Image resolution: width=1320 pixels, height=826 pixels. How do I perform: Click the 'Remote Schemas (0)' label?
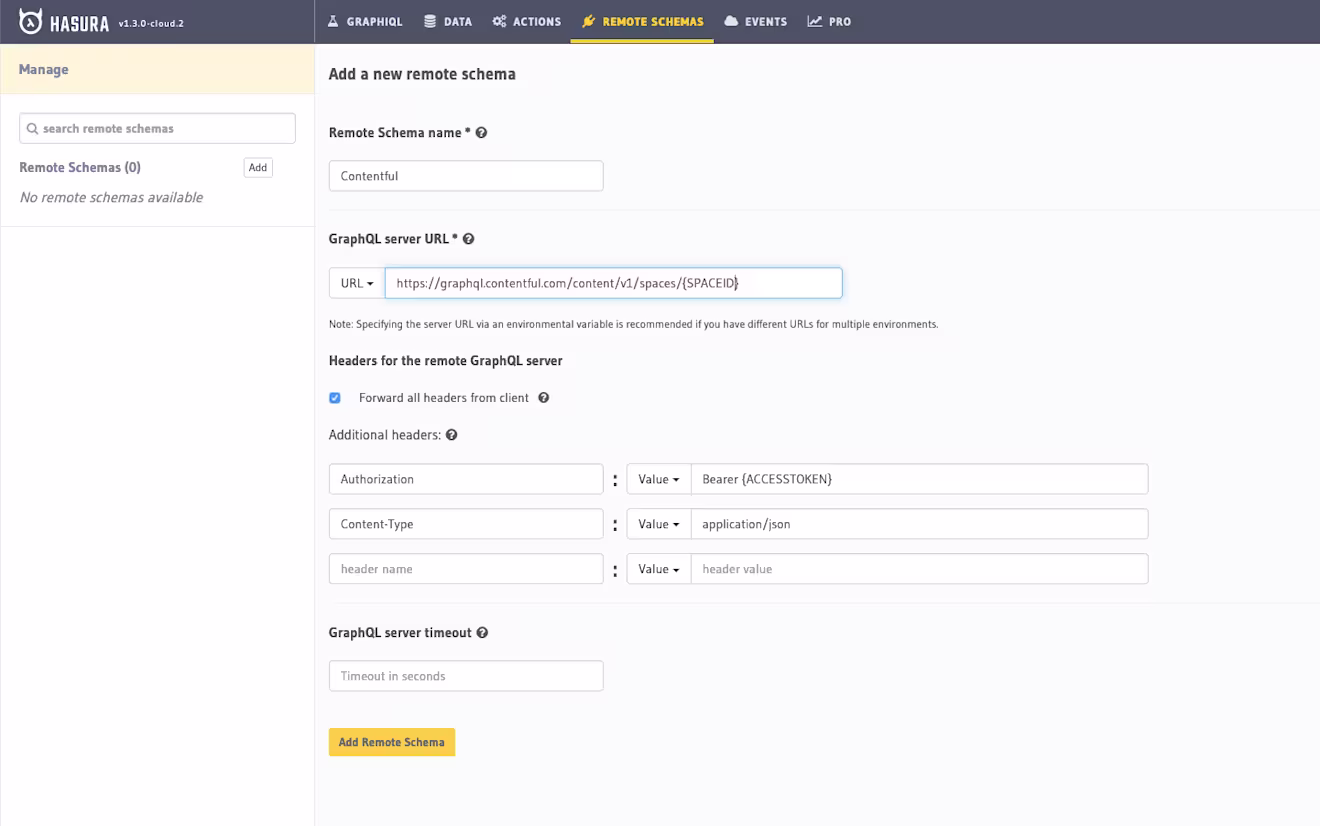(x=80, y=167)
